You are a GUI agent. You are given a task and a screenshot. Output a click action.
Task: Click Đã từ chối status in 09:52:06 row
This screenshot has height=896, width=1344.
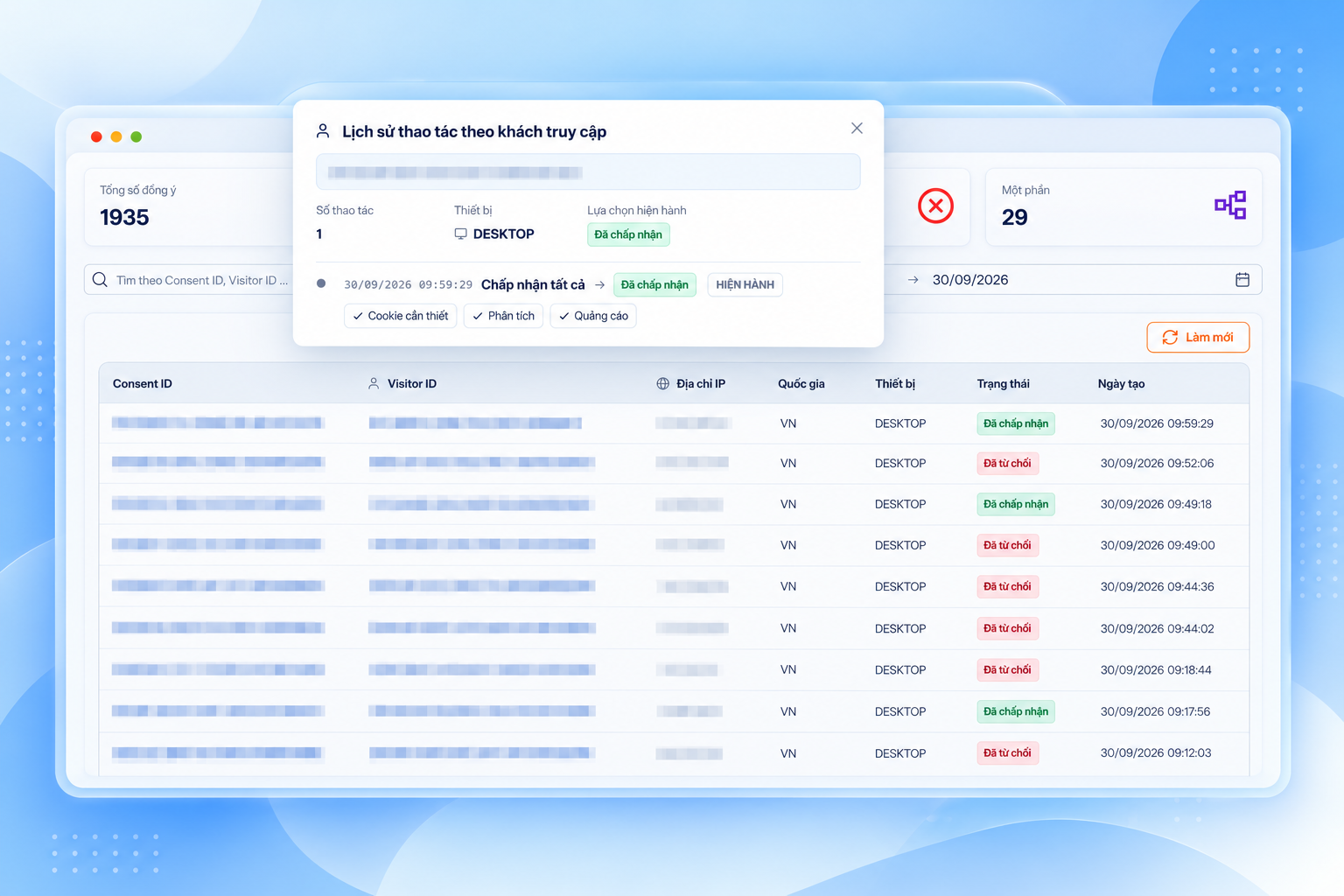tap(1007, 463)
